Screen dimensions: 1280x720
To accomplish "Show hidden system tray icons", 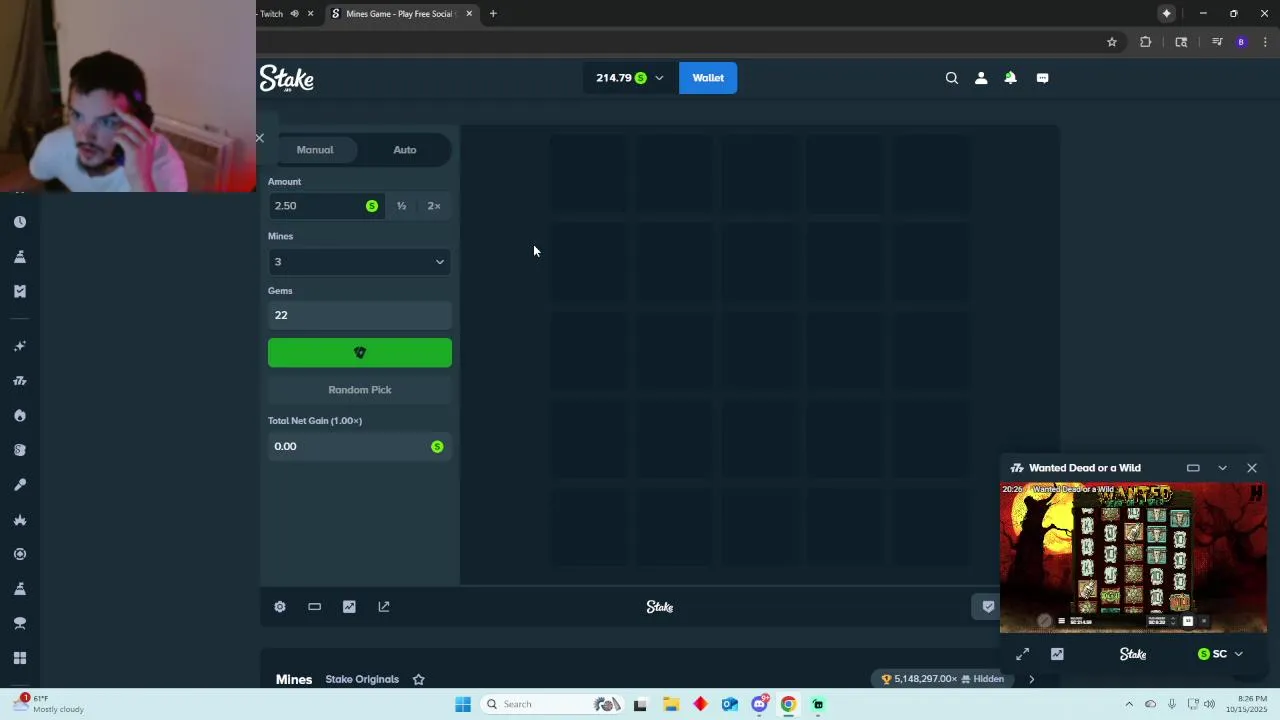I will click(x=1129, y=704).
